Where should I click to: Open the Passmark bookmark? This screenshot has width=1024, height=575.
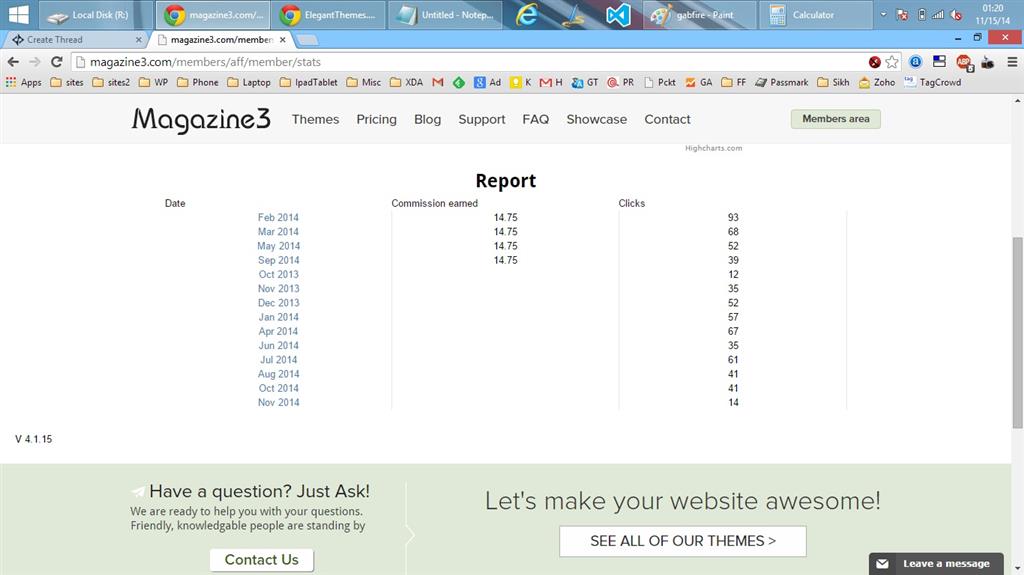[782, 82]
